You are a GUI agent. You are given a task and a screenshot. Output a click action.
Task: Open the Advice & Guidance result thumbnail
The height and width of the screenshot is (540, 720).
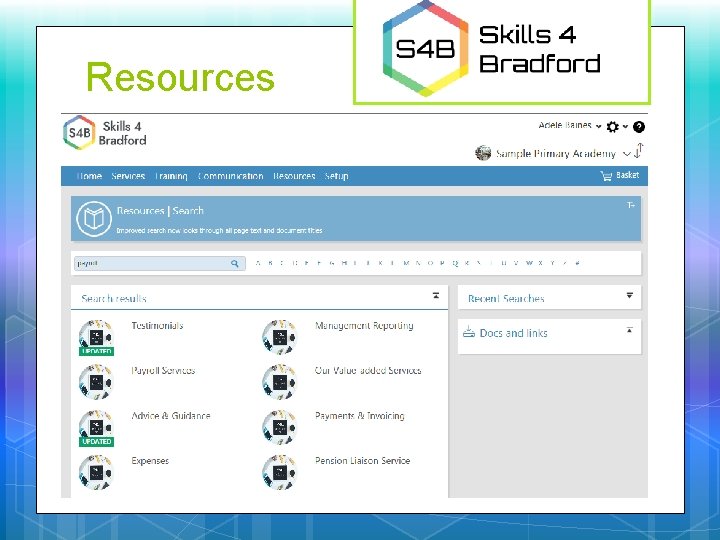96,428
